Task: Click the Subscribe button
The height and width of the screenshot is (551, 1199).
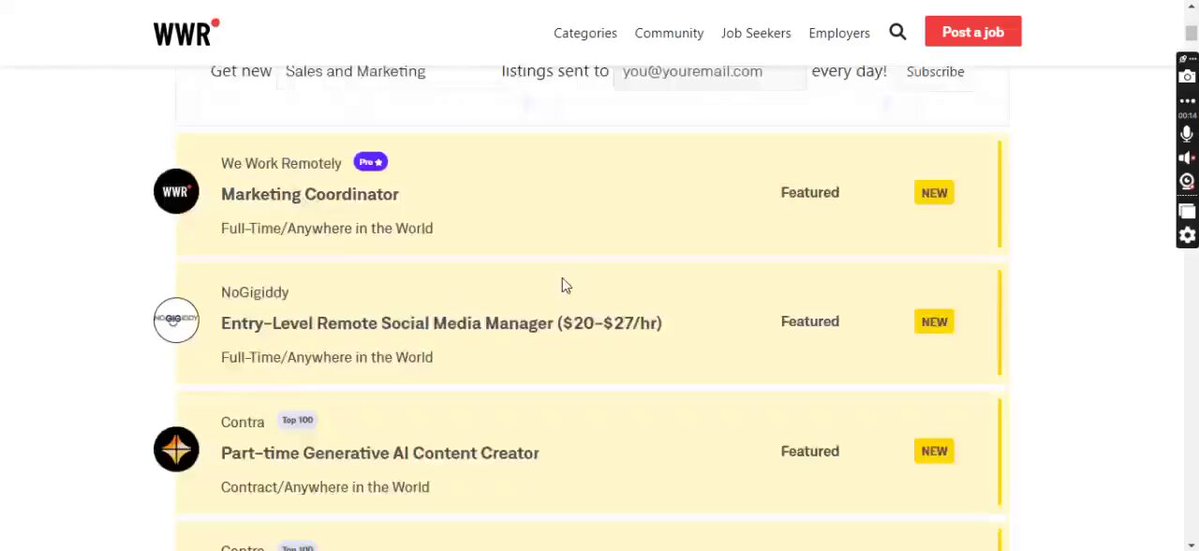Action: coord(935,72)
